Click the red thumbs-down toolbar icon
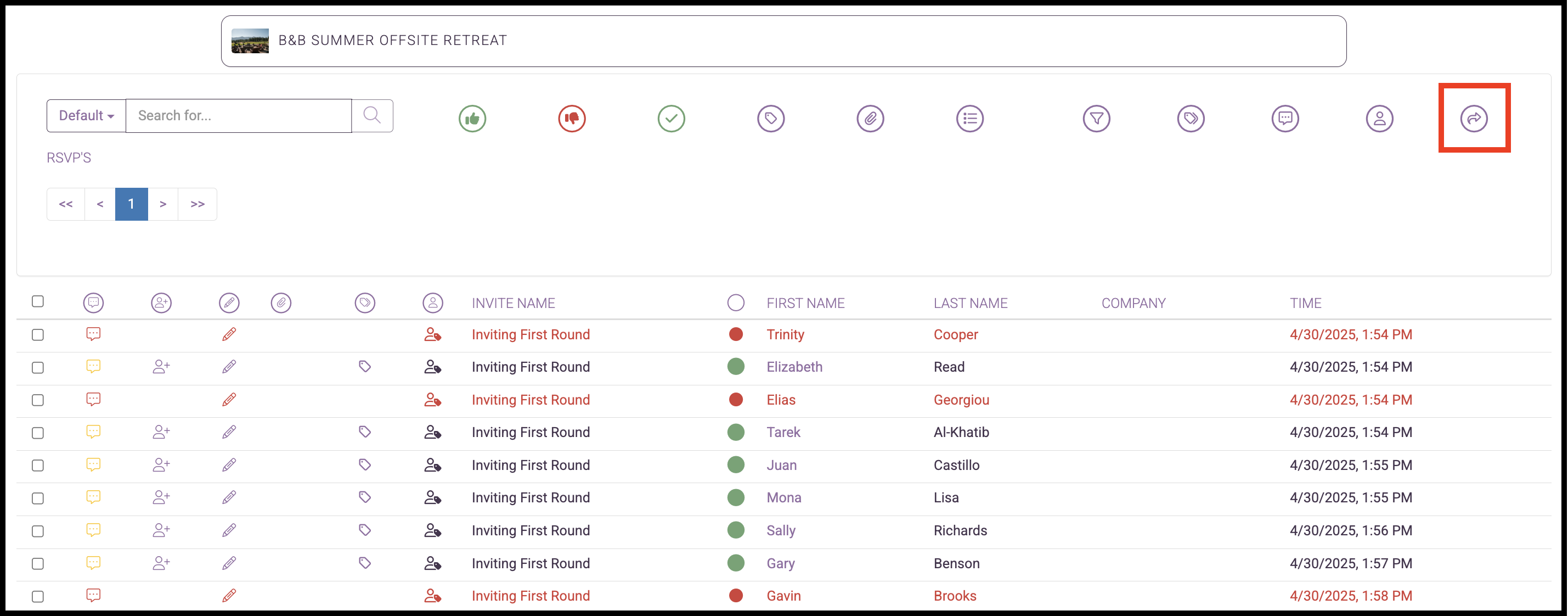Image resolution: width=1568 pixels, height=616 pixels. tap(572, 118)
